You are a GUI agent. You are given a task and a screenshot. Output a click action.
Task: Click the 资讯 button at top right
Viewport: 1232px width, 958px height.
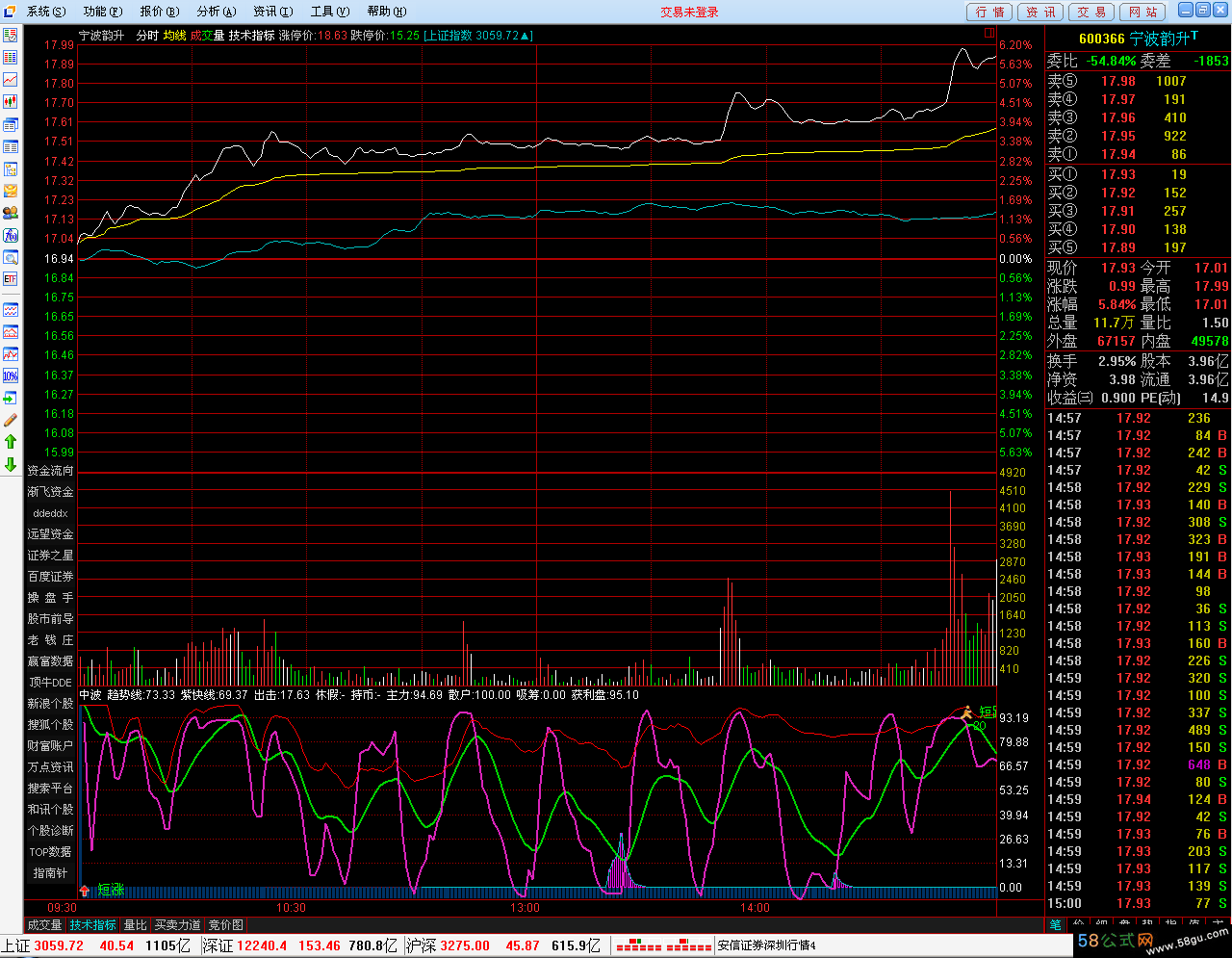[1040, 12]
